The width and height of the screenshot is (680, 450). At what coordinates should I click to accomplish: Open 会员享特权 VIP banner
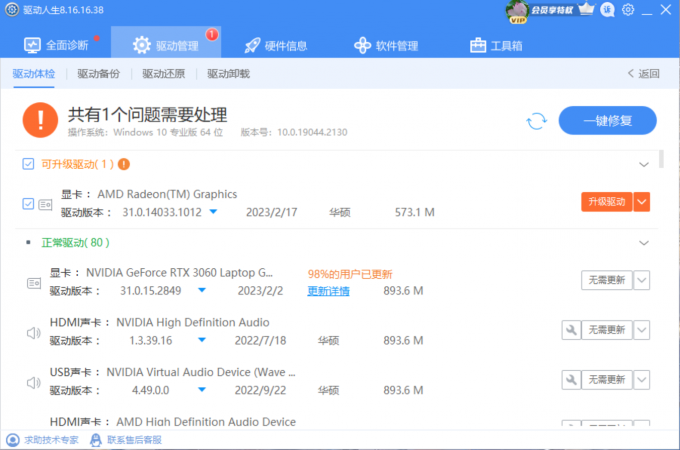click(x=552, y=10)
